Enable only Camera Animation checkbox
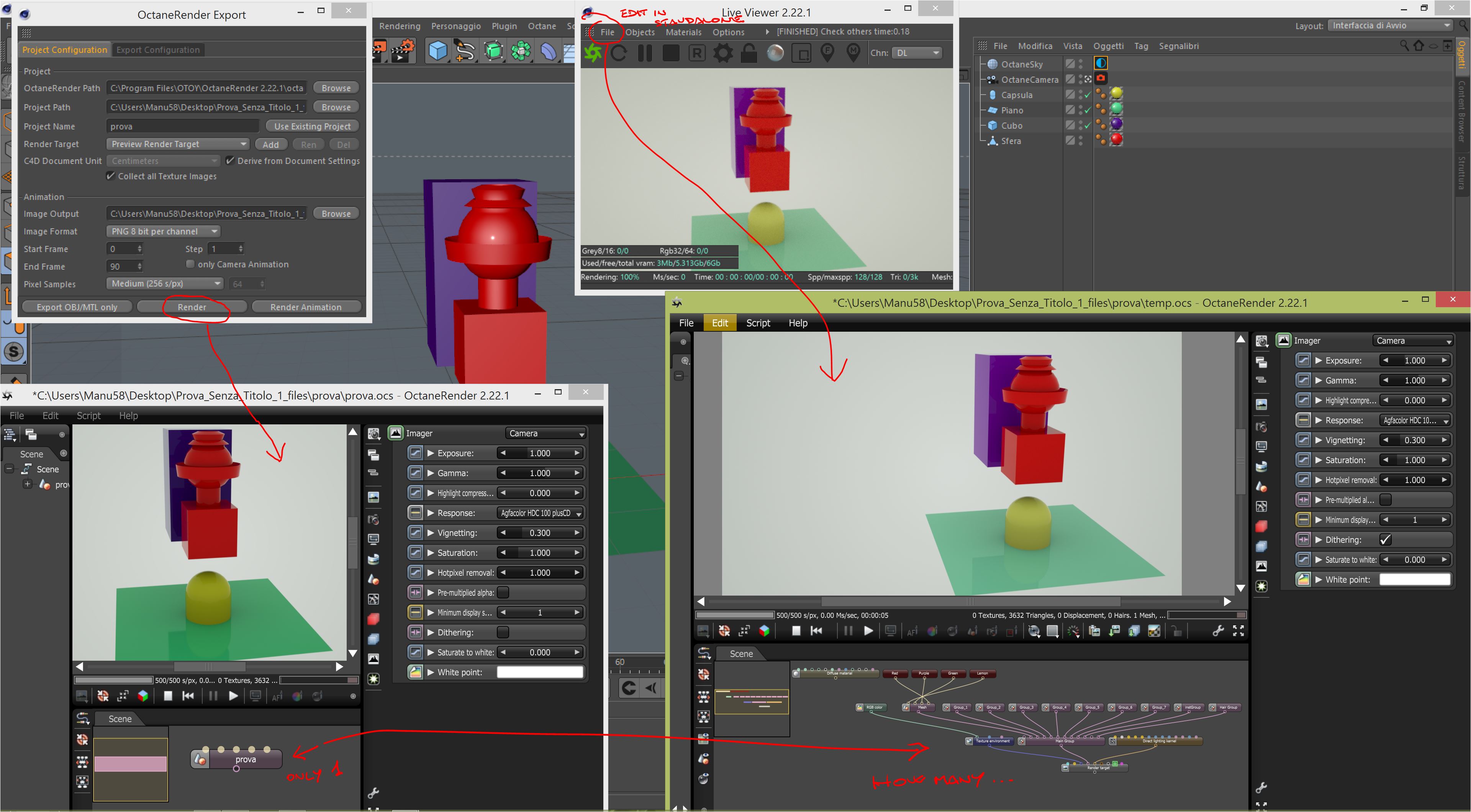The width and height of the screenshot is (1471, 812). tap(191, 264)
